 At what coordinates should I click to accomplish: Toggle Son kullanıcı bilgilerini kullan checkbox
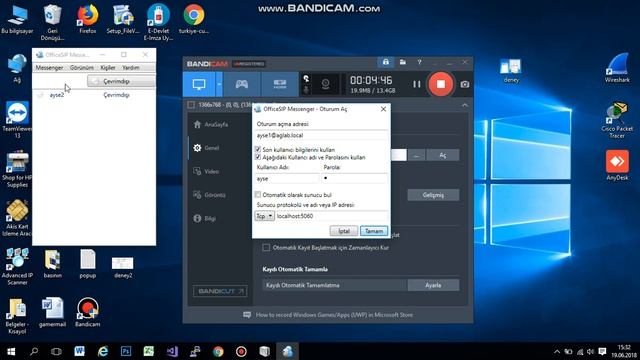258,149
